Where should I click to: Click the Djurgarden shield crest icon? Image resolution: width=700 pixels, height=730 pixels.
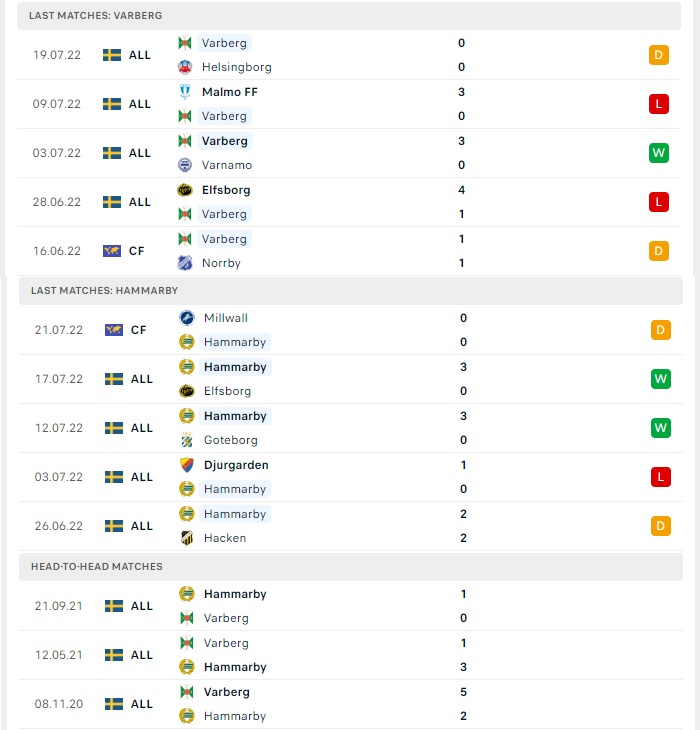(x=187, y=465)
